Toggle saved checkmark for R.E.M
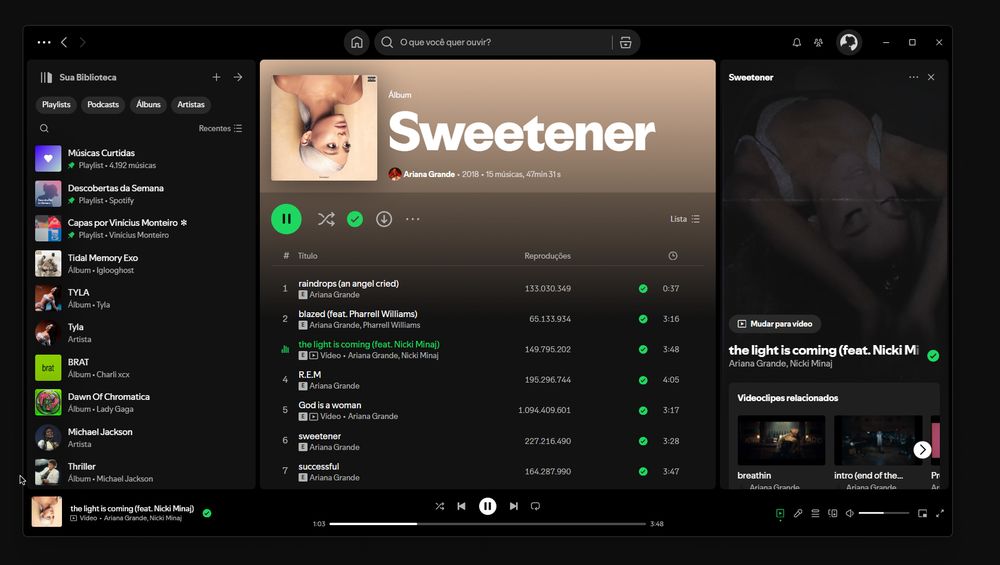 click(643, 380)
